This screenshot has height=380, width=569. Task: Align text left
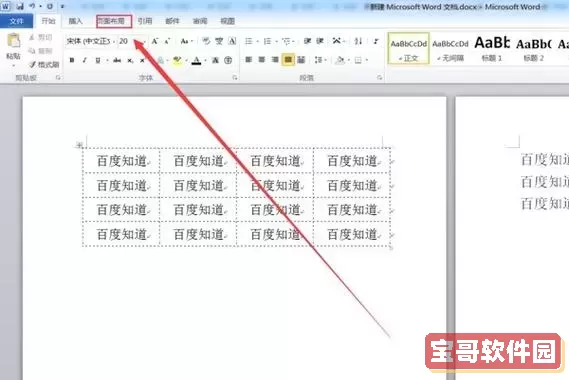pos(249,60)
